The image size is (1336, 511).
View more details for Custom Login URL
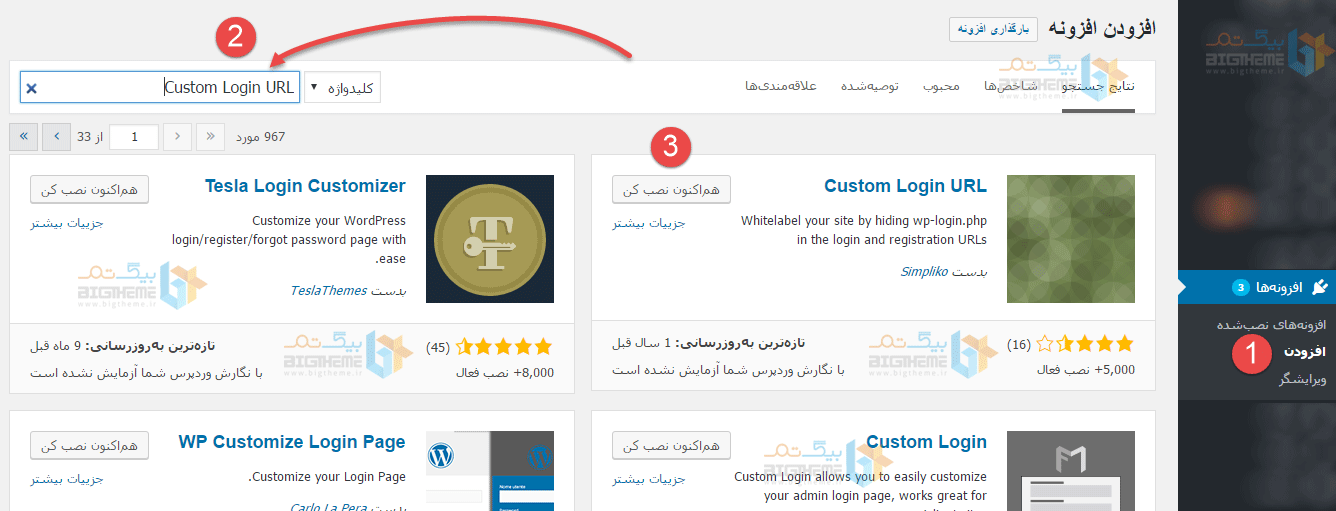click(649, 223)
